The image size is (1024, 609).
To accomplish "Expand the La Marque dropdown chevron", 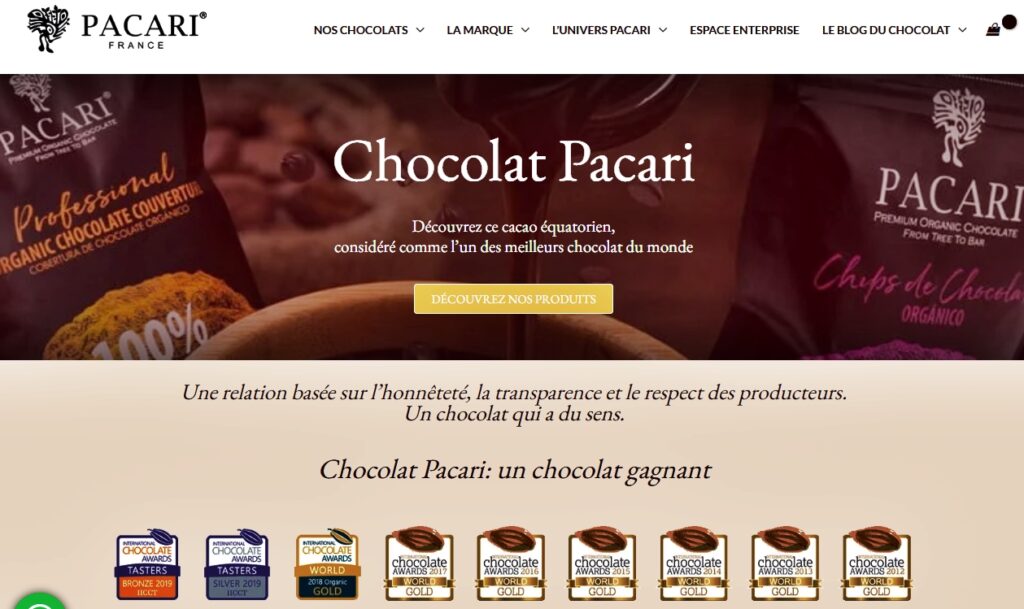I will click(525, 30).
